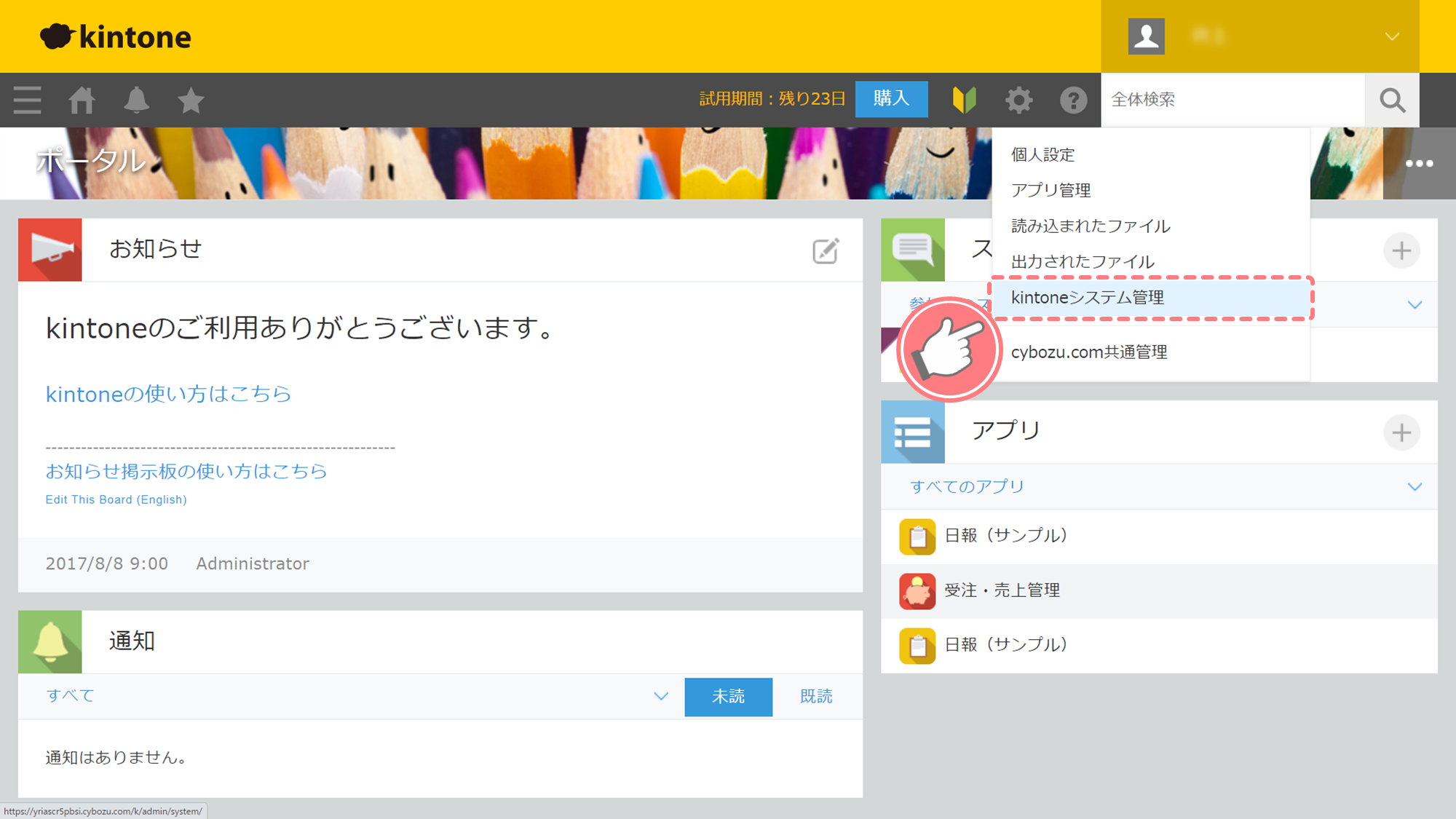Click into the 全体検索 search field
This screenshot has width=1456, height=819.
coord(1233,100)
